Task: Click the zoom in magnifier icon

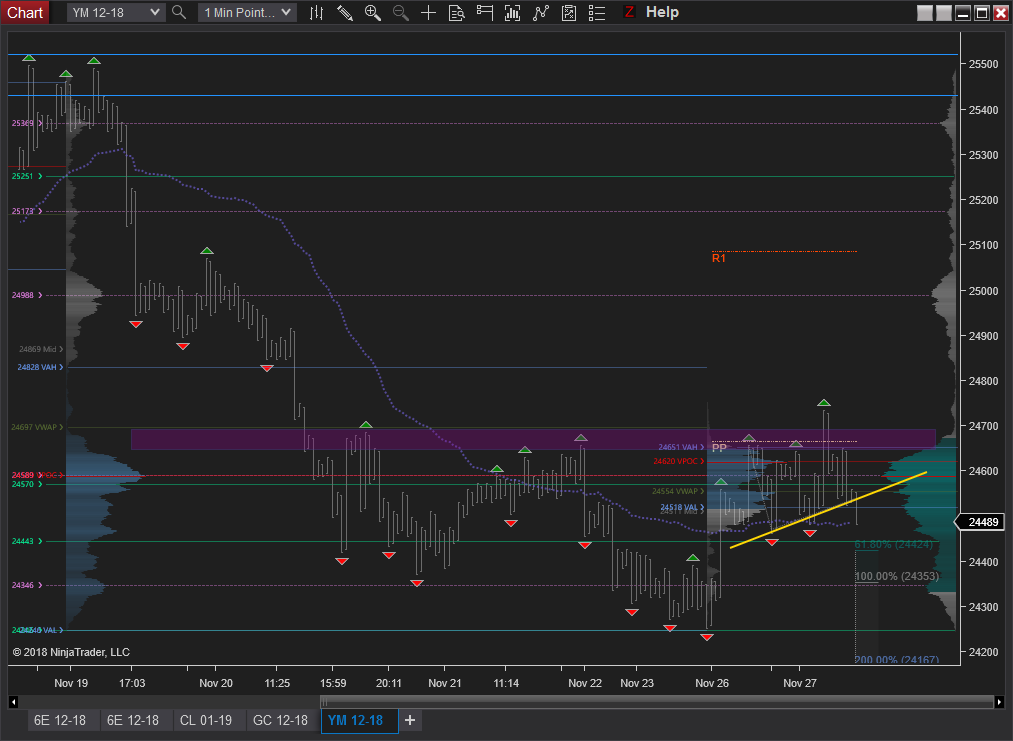Action: pos(373,12)
